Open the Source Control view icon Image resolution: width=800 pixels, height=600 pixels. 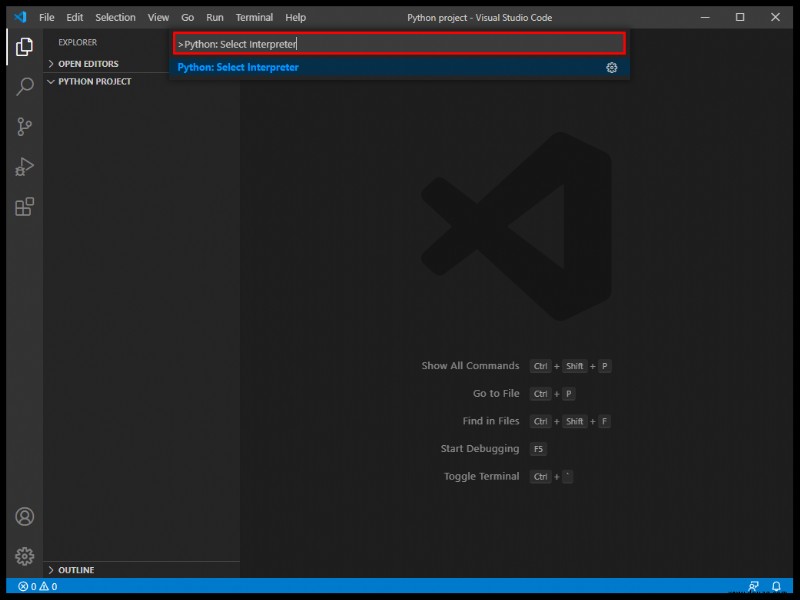pyautogui.click(x=24, y=127)
